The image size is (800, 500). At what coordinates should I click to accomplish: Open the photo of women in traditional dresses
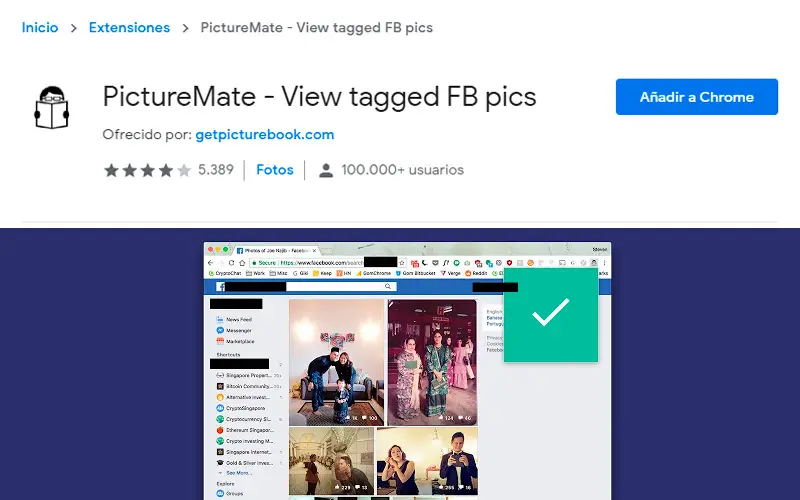(x=432, y=362)
